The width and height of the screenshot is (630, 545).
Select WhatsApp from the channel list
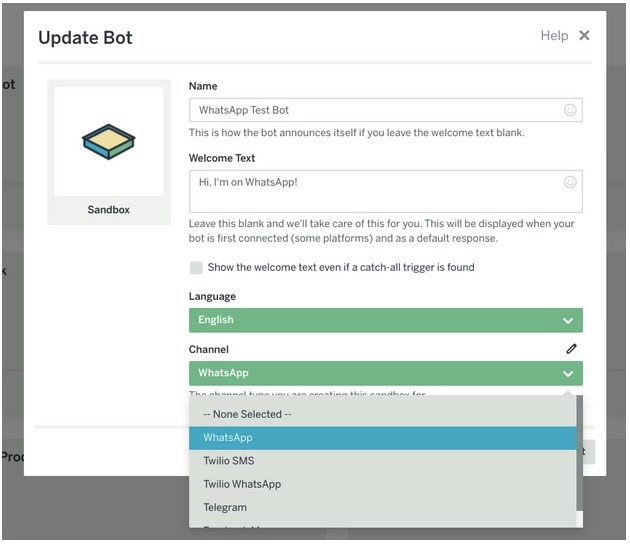tap(382, 438)
